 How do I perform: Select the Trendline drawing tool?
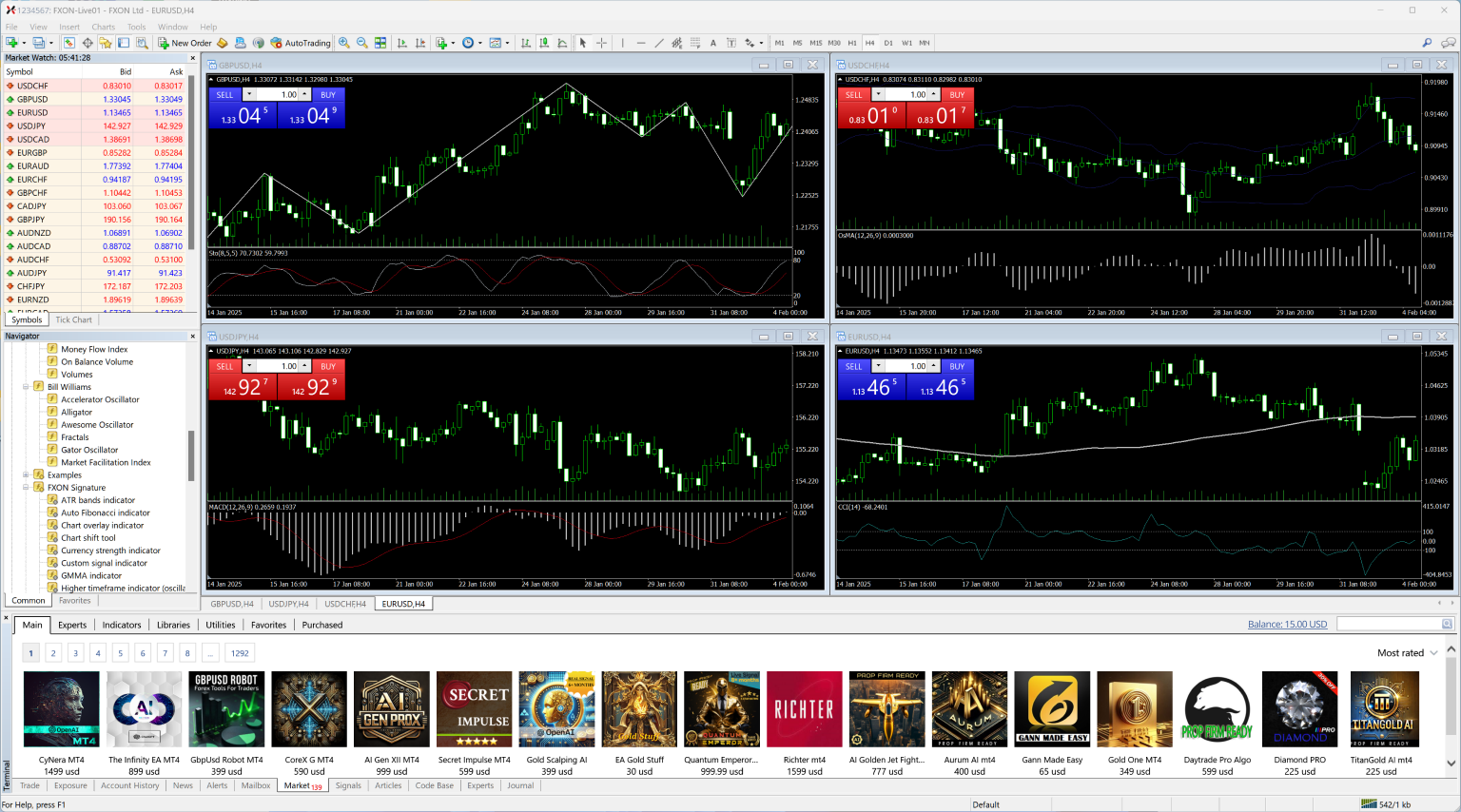659,43
